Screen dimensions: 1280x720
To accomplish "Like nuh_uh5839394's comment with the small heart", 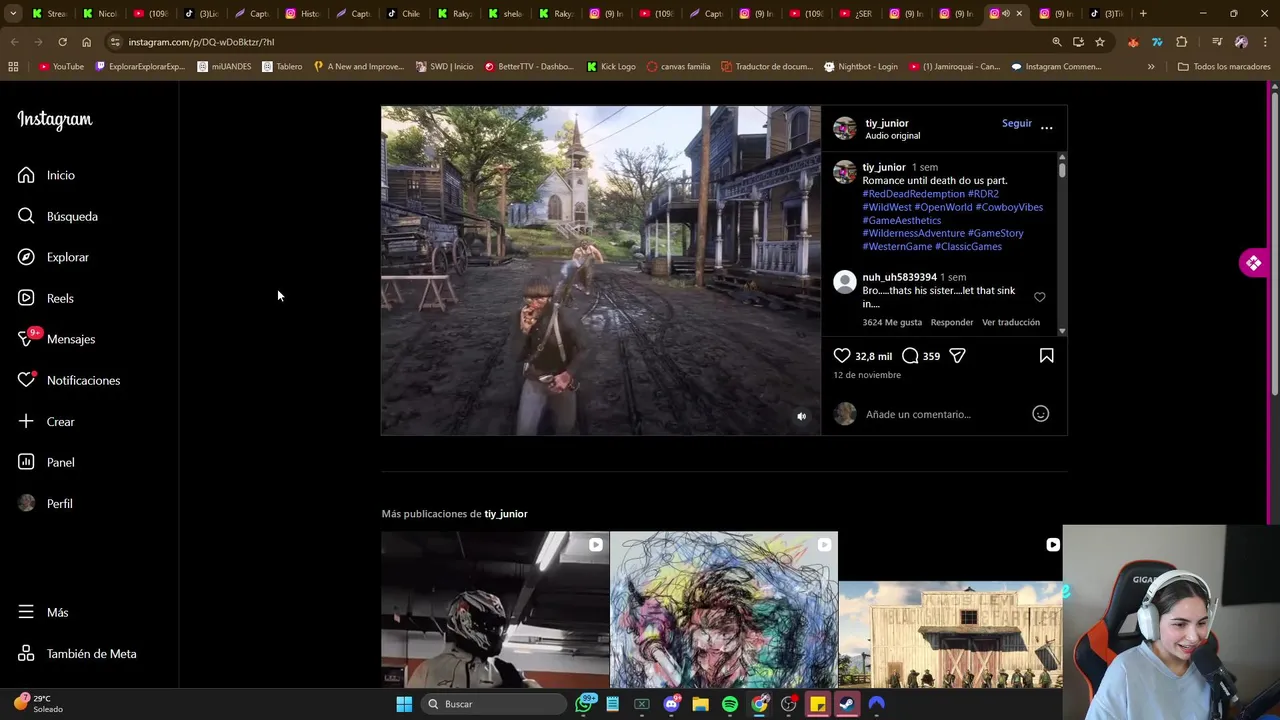I will coord(1039,297).
